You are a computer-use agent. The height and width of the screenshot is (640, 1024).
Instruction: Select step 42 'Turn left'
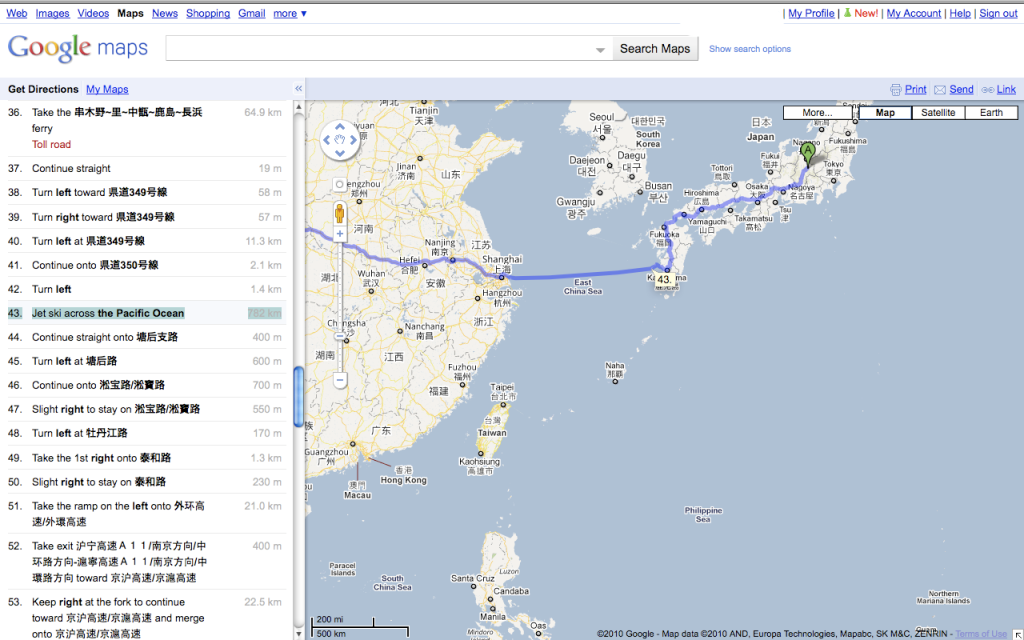point(146,289)
